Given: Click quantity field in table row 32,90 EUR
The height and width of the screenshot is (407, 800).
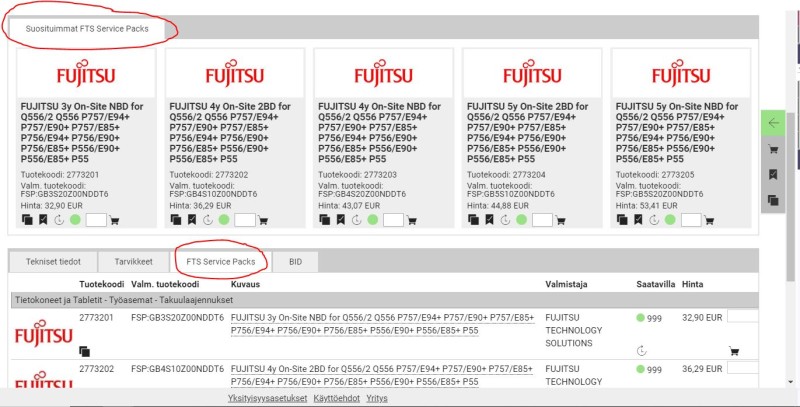Looking at the screenshot, I should (x=743, y=317).
